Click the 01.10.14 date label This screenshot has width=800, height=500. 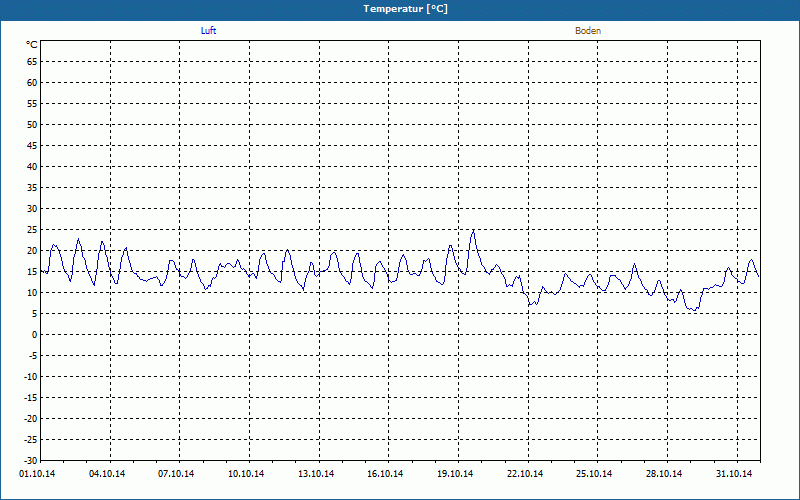pos(37,474)
